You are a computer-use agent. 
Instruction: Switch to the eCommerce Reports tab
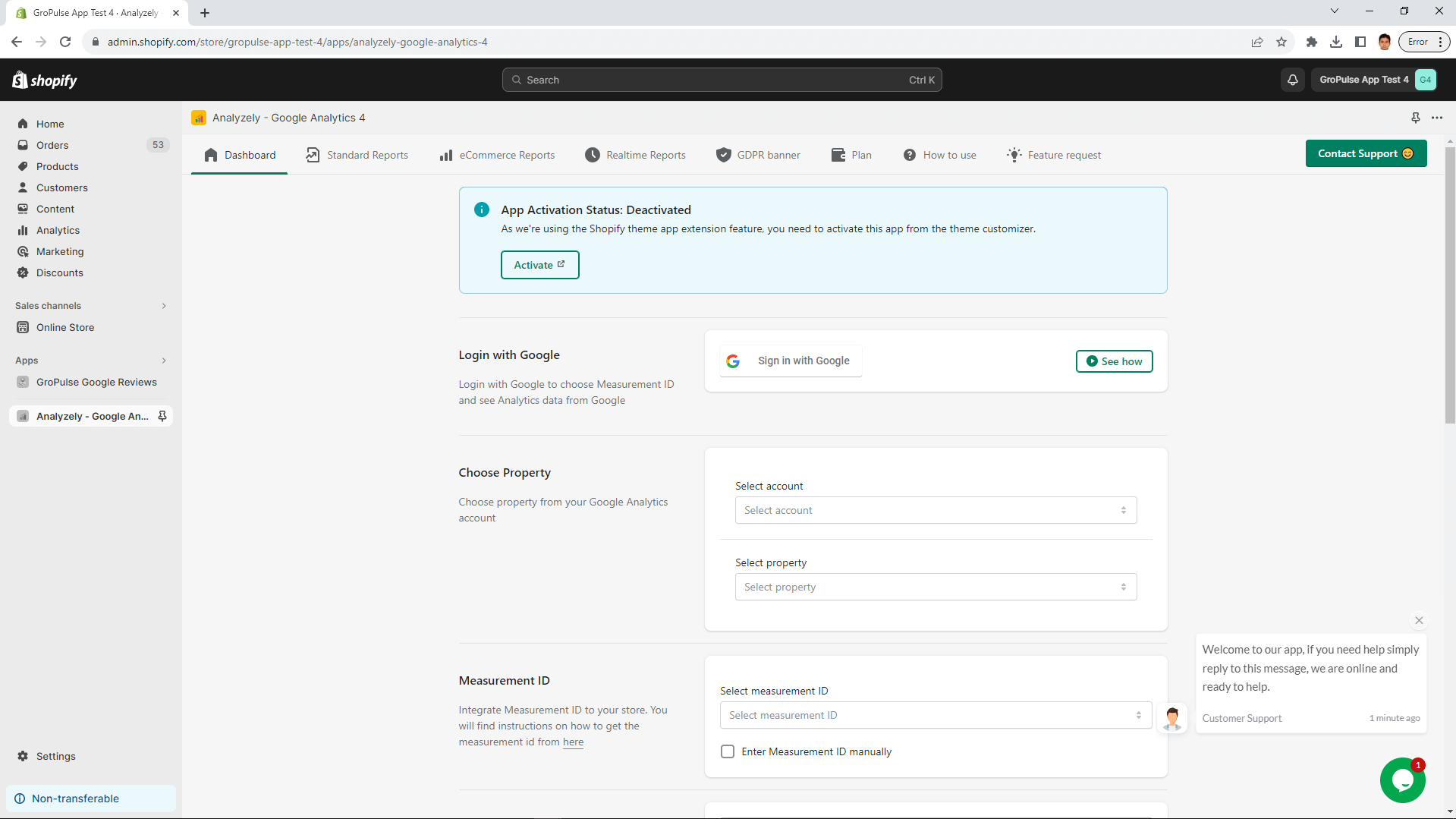(x=497, y=155)
